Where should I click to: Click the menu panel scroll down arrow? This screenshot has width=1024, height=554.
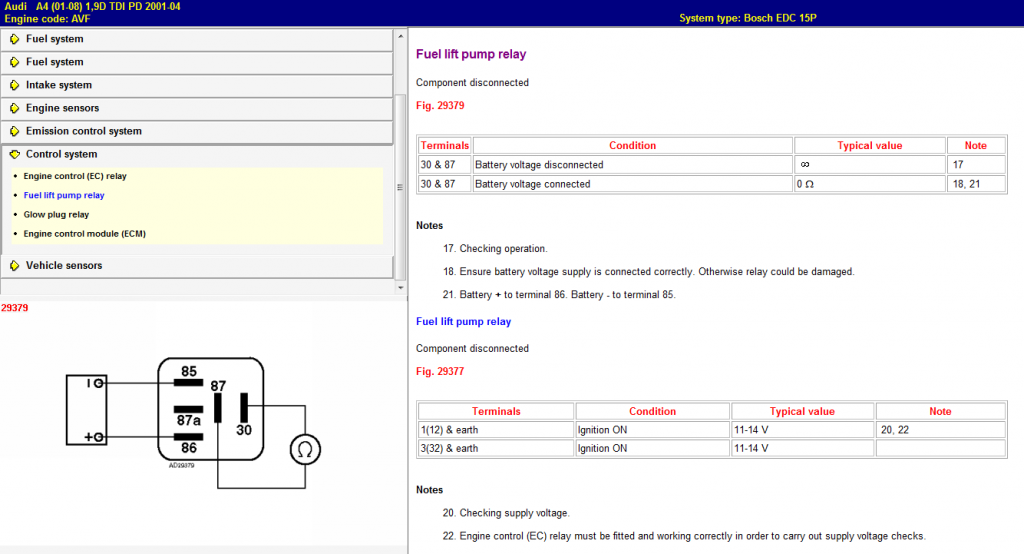click(x=400, y=287)
